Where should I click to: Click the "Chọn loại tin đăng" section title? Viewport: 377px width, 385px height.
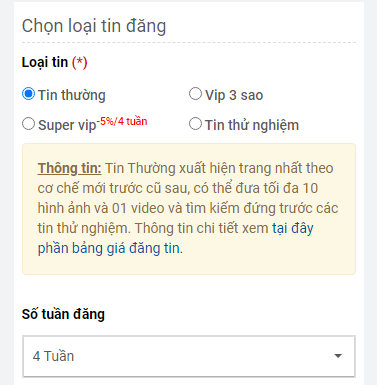94,26
